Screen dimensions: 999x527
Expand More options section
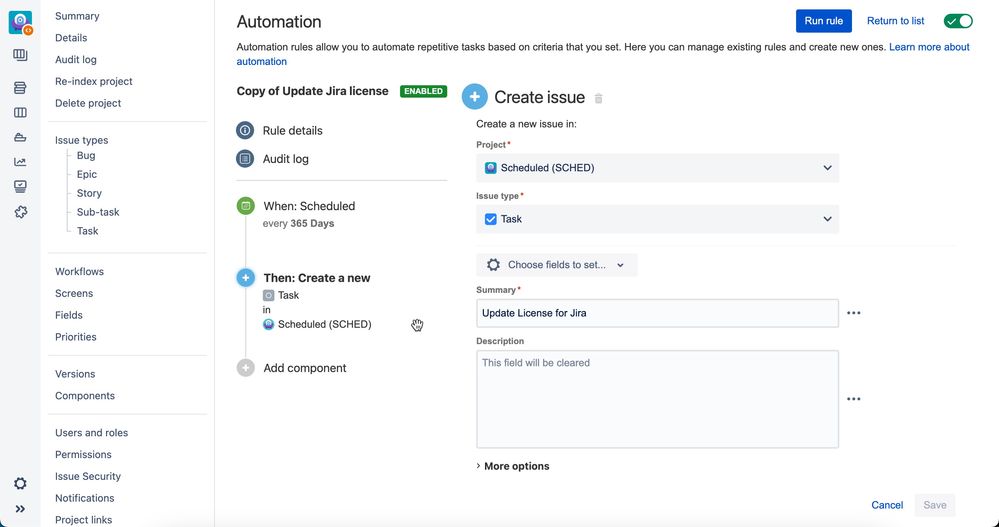(512, 466)
